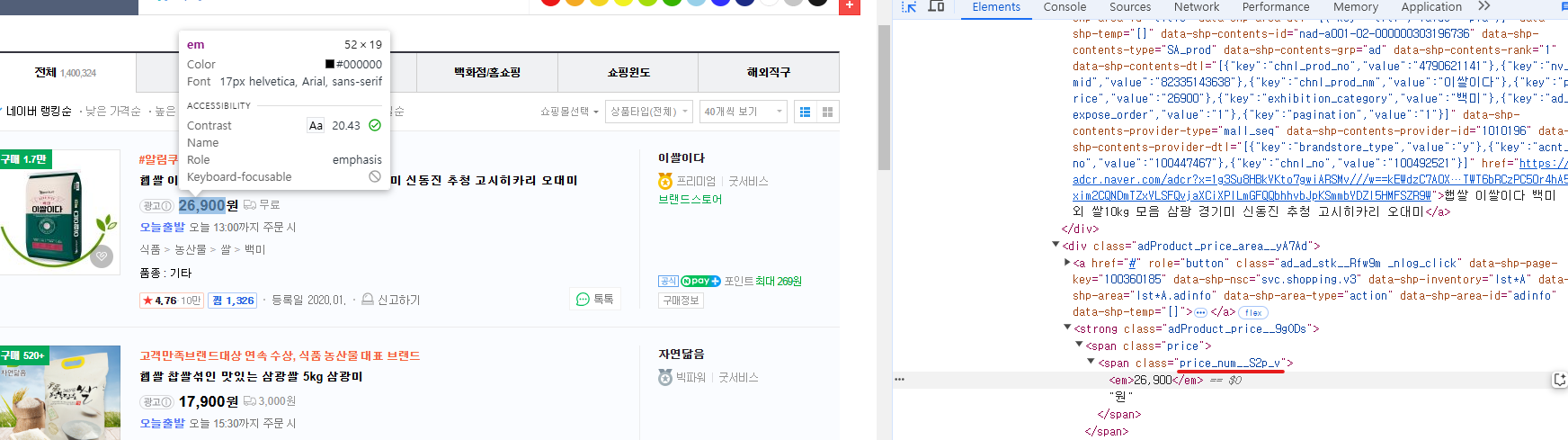
Task: Click the 식품 category breadcrumb
Action: 149,249
